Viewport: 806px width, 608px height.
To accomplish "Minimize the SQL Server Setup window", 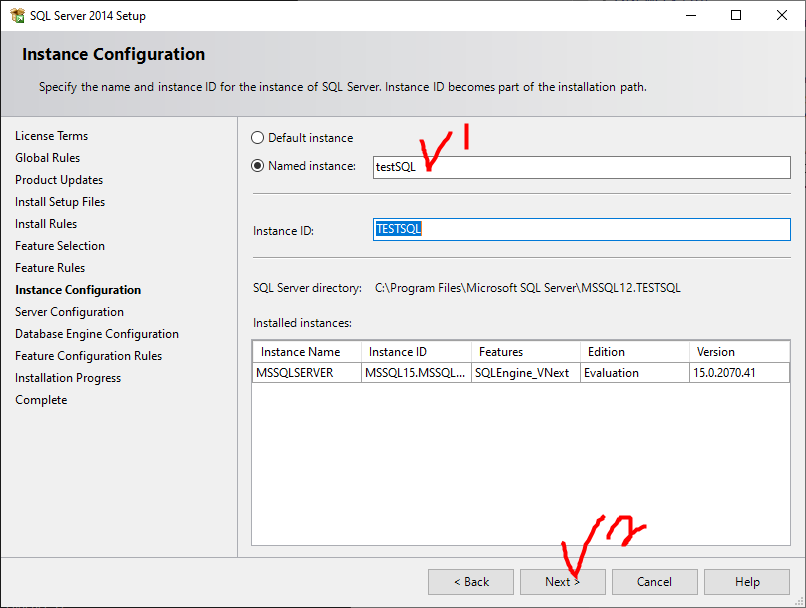I will pyautogui.click(x=691, y=15).
